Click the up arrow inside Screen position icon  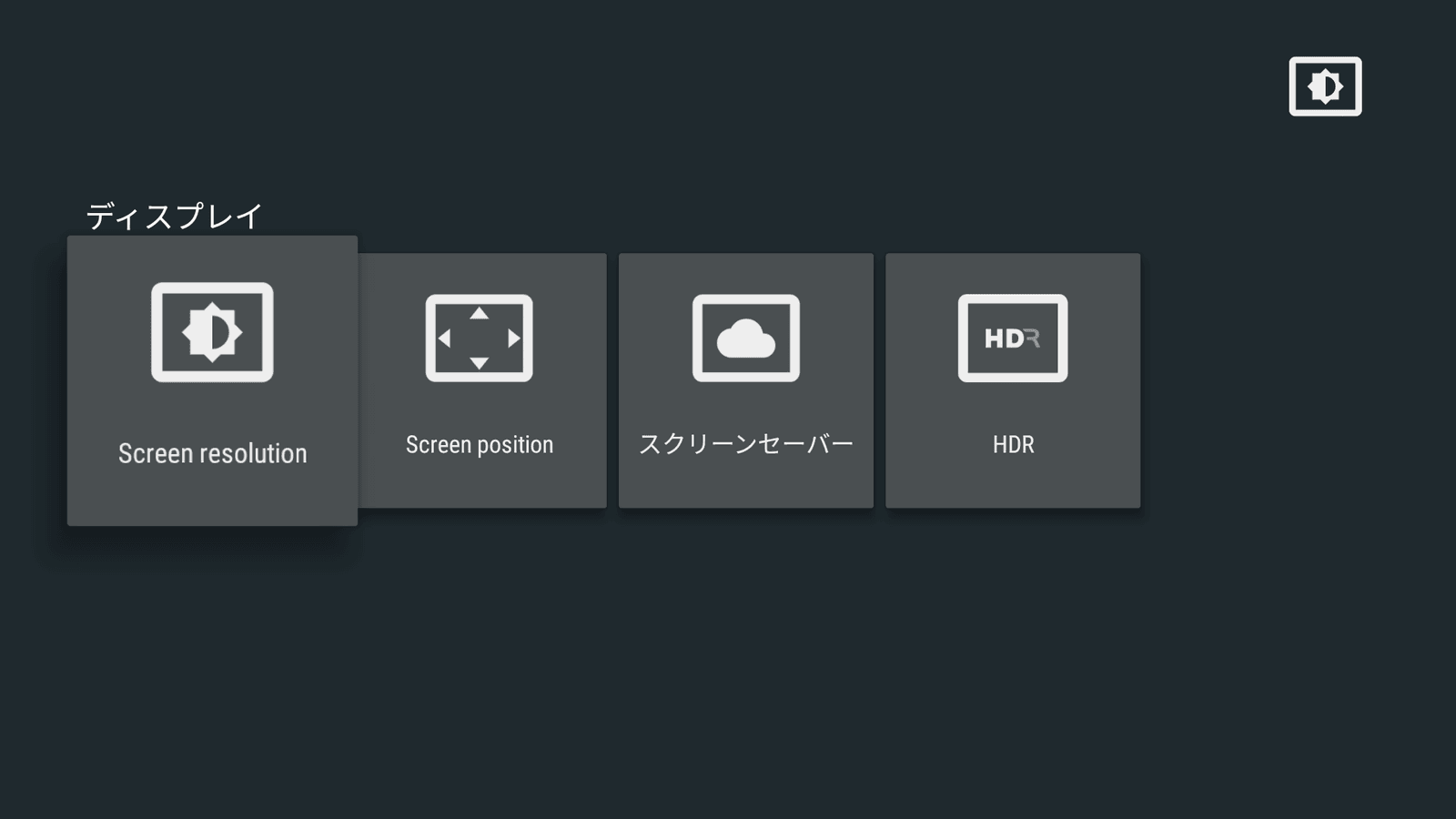[479, 314]
